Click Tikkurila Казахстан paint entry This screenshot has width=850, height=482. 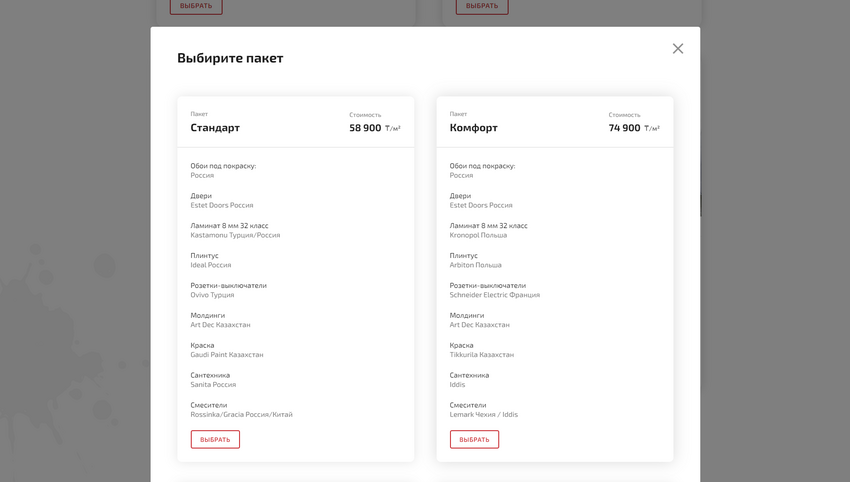pos(482,355)
